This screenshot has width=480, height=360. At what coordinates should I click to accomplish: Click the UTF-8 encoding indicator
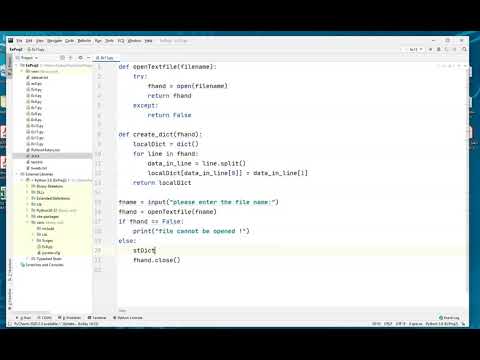click(400, 324)
